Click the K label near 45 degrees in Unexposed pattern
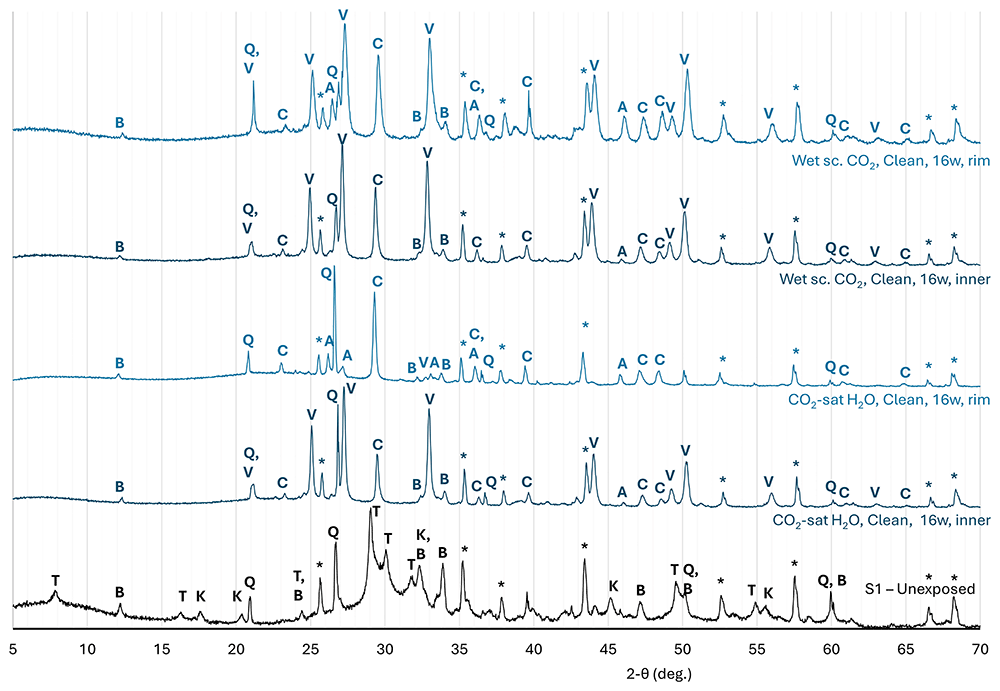The width and height of the screenshot is (1000, 691). click(x=614, y=586)
